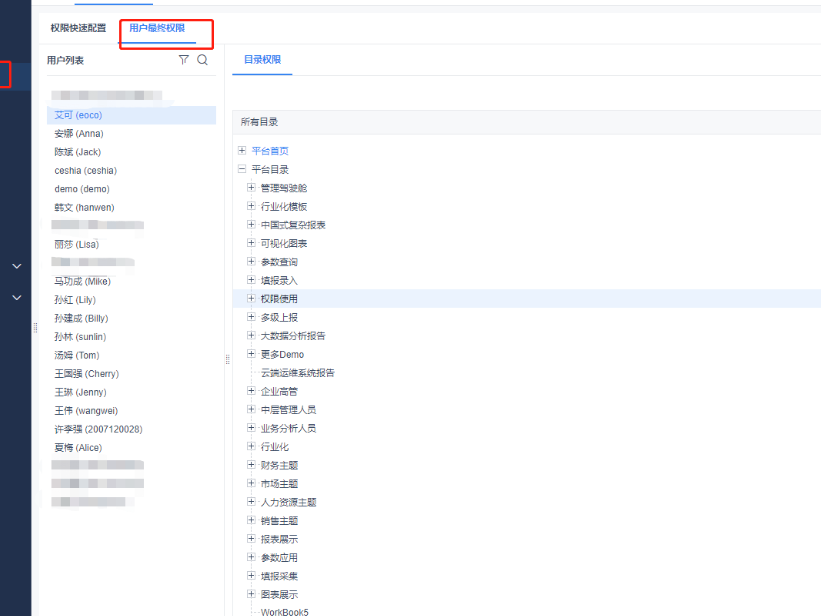
Task: Expand the 中层管理人员 folder
Action: [251, 409]
